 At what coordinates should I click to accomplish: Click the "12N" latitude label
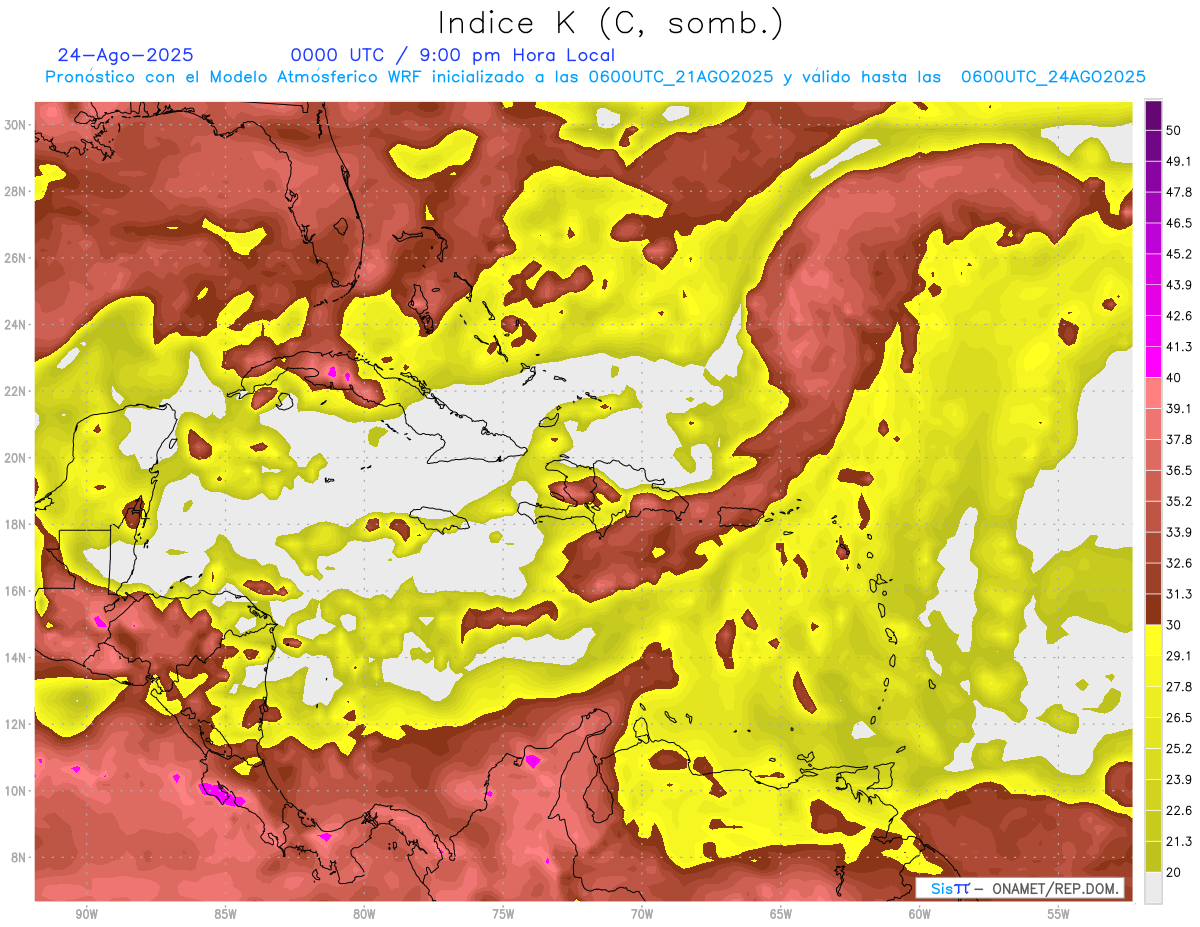coord(15,724)
